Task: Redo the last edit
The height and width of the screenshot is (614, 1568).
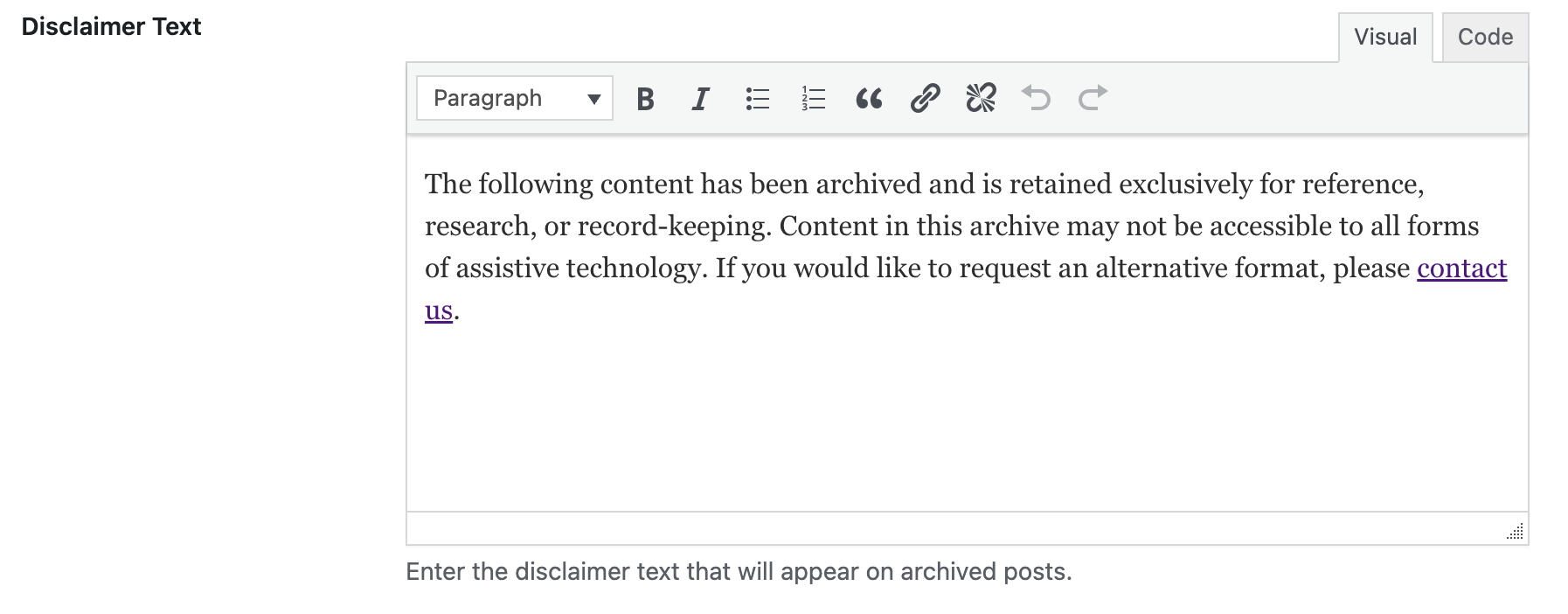Action: pos(1091,99)
